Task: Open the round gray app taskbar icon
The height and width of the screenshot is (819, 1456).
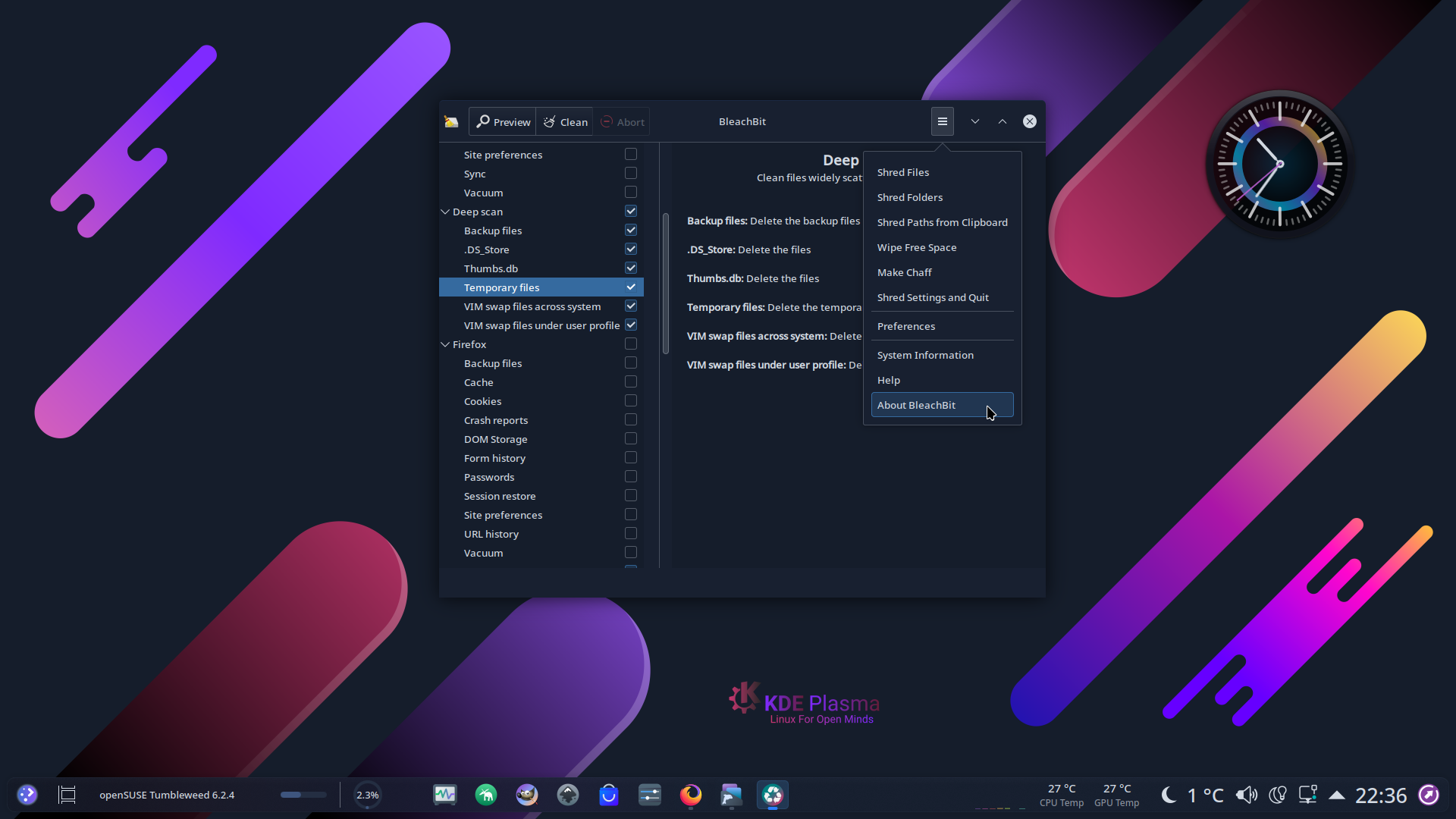Action: click(x=568, y=795)
